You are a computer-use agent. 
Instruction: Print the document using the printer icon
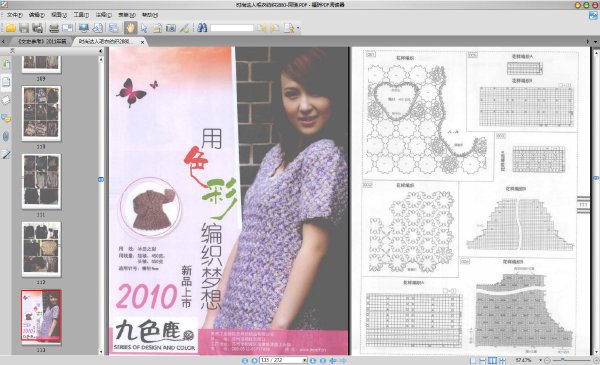(x=54, y=28)
